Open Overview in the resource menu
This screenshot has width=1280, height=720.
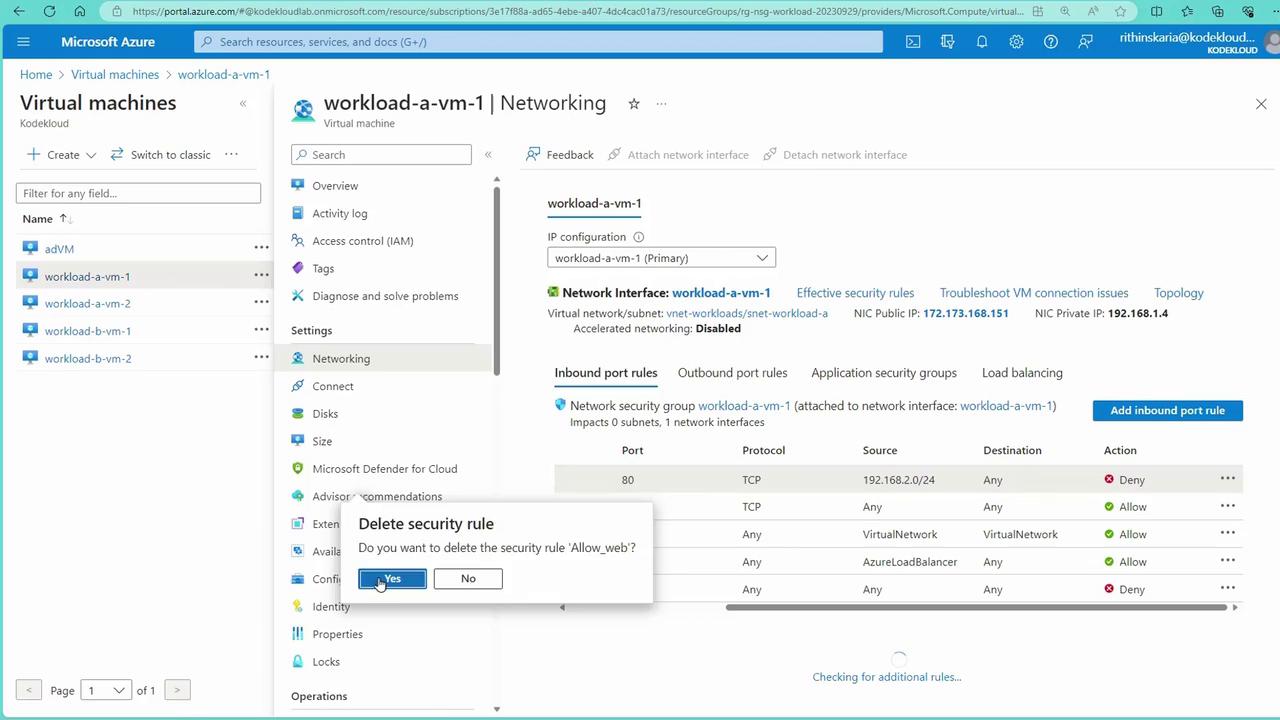pos(335,186)
